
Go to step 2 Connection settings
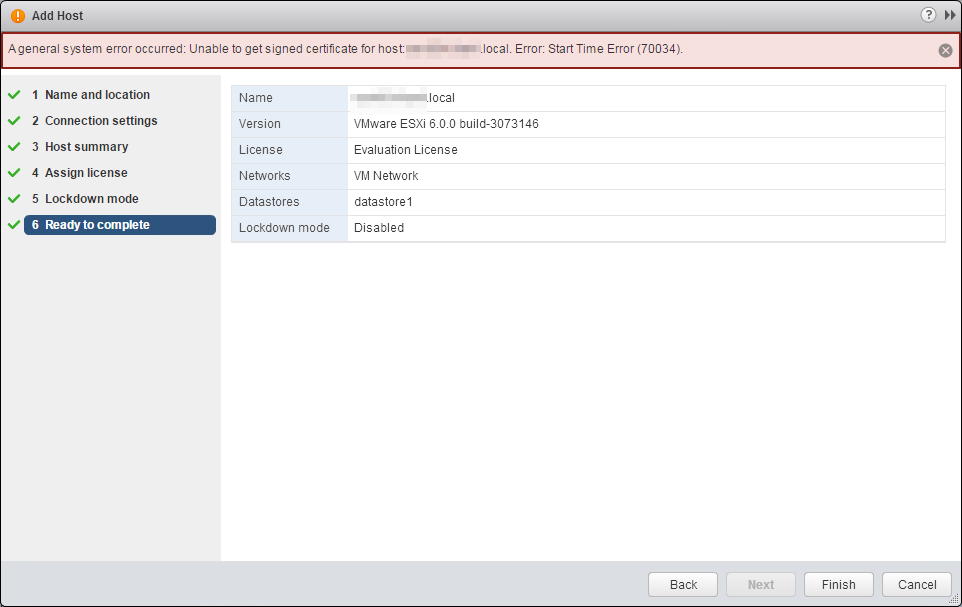pyautogui.click(x=94, y=121)
